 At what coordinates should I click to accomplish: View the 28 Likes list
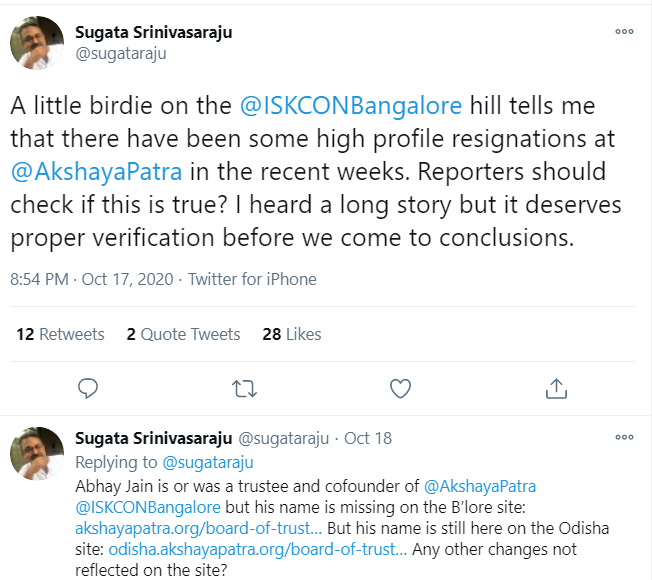pos(289,334)
